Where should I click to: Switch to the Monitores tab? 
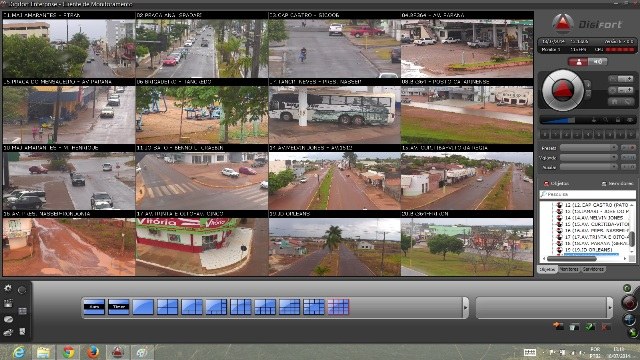(569, 269)
